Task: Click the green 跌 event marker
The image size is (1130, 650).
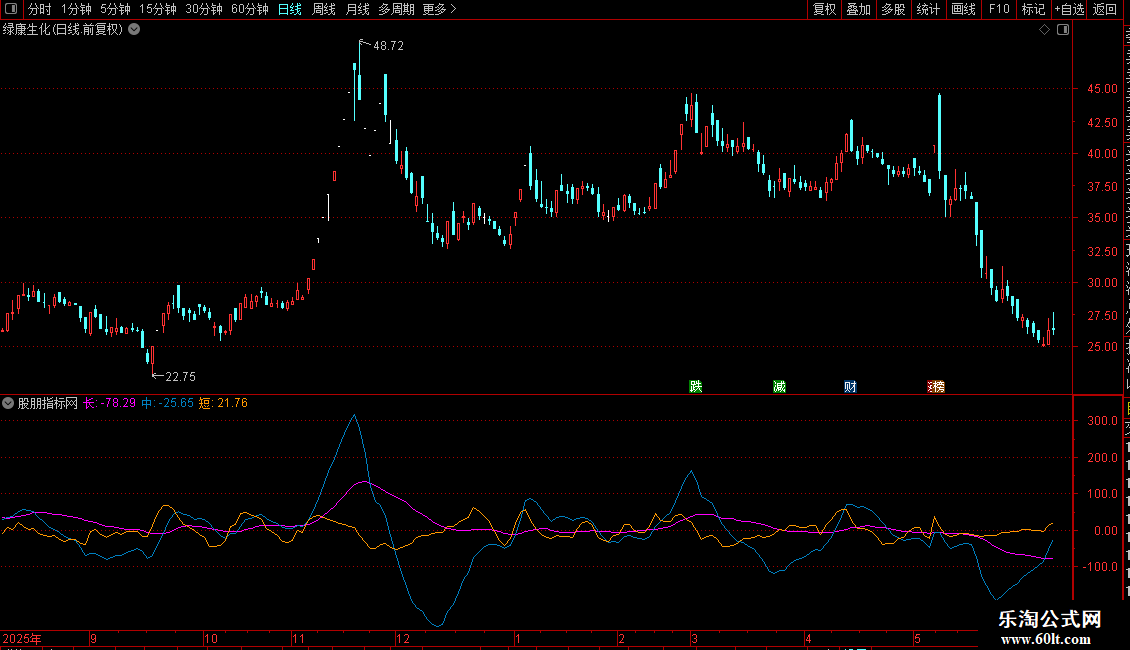Action: click(695, 386)
